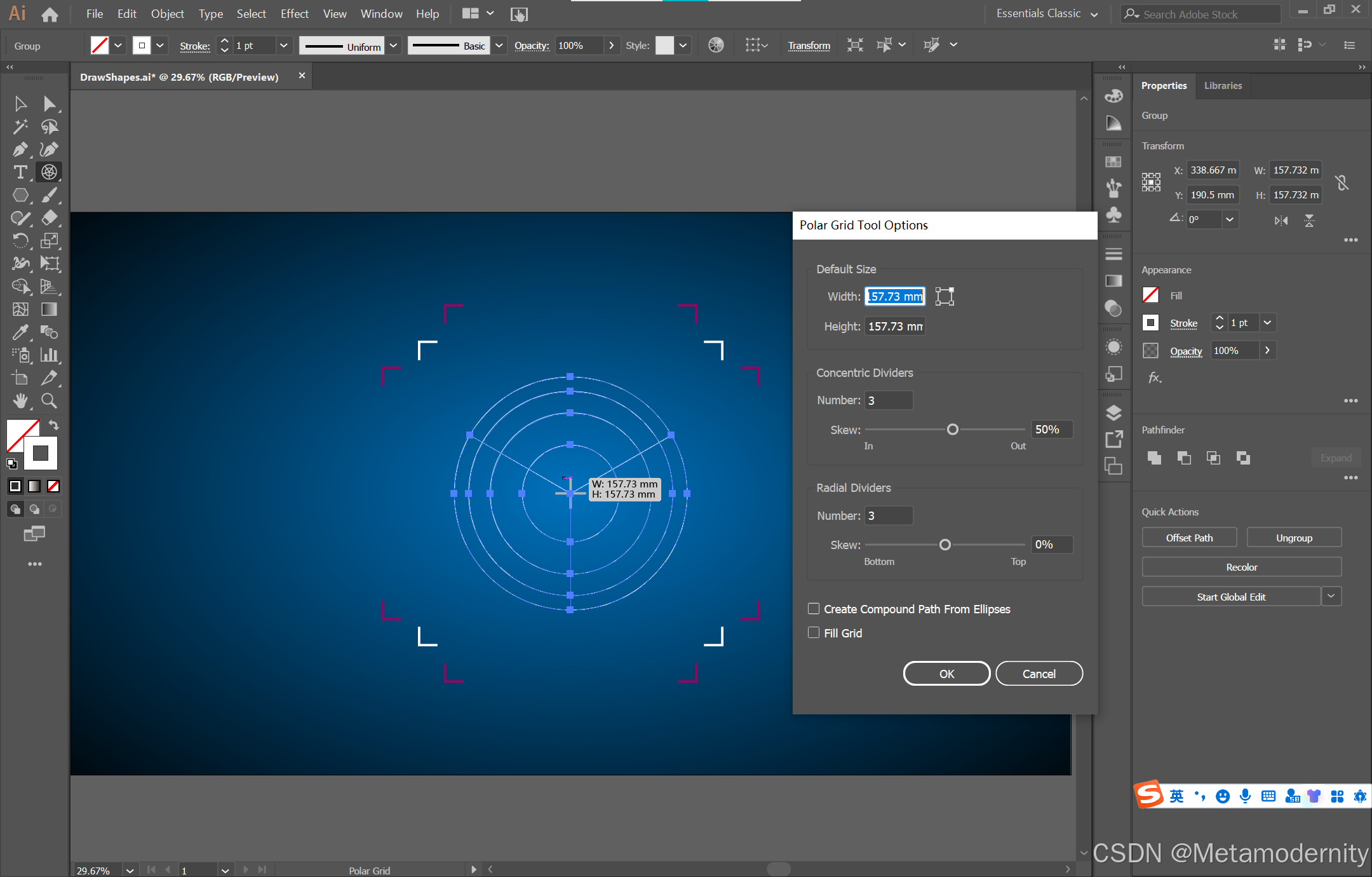Toggle constrain width and height proportions
This screenshot has height=877, width=1372.
point(1342,183)
